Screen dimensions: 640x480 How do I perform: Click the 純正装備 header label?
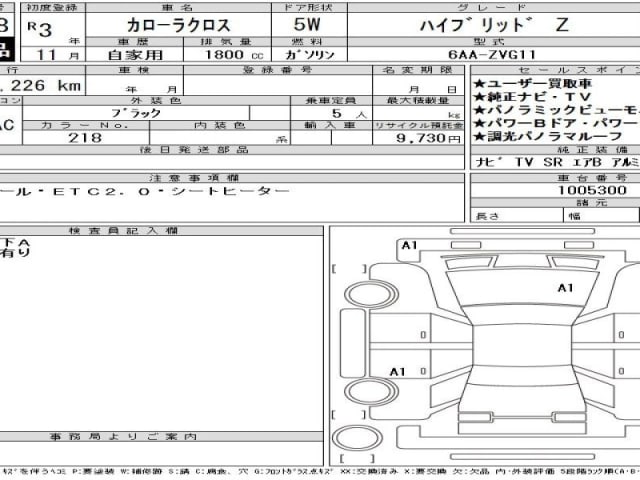click(x=593, y=150)
